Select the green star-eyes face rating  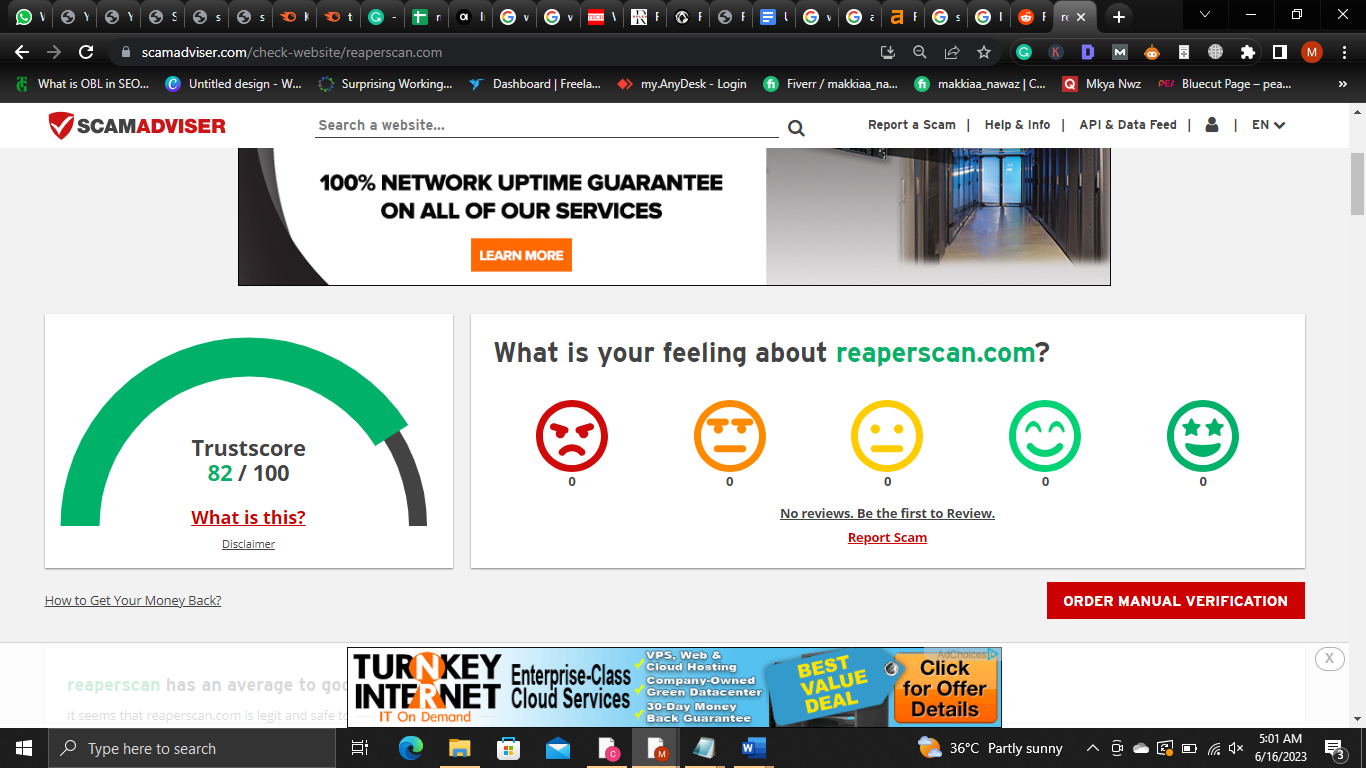(x=1203, y=436)
